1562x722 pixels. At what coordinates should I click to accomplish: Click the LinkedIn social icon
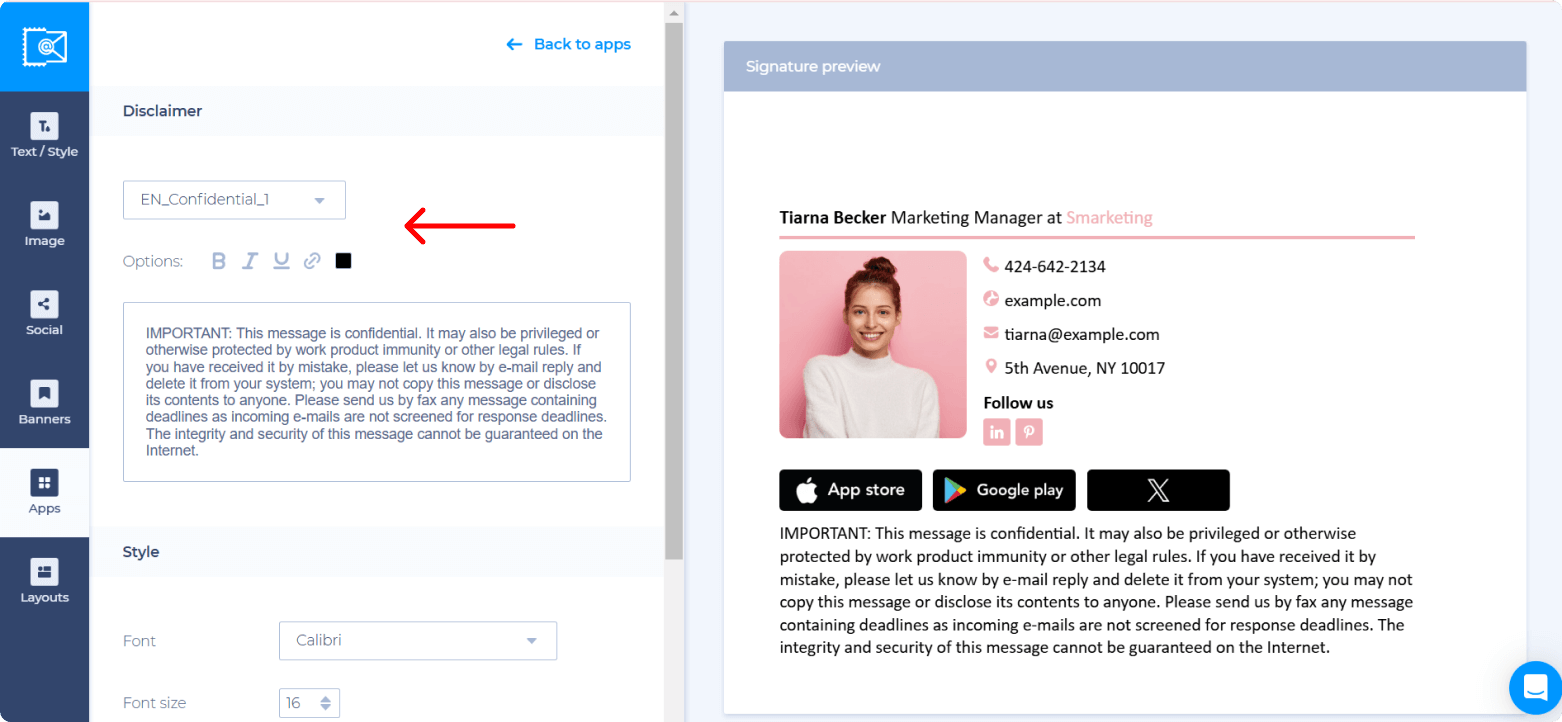(997, 432)
